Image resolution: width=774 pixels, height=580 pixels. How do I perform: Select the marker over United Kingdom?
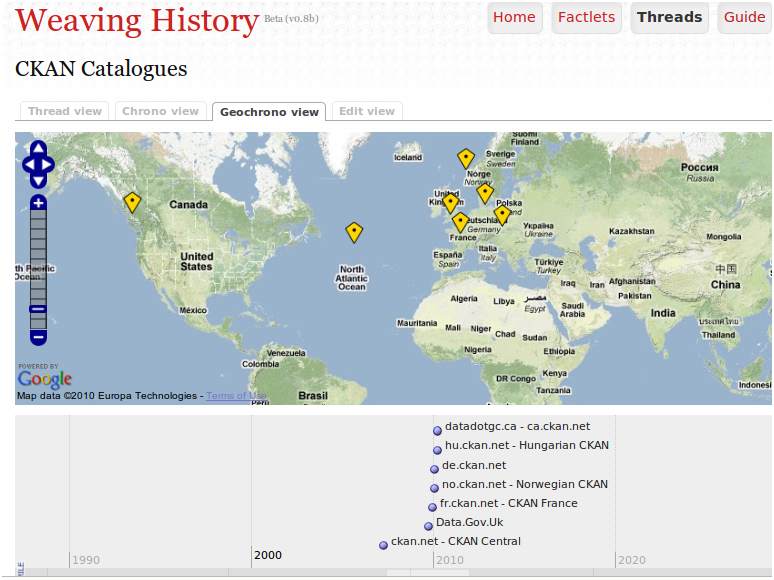point(450,203)
